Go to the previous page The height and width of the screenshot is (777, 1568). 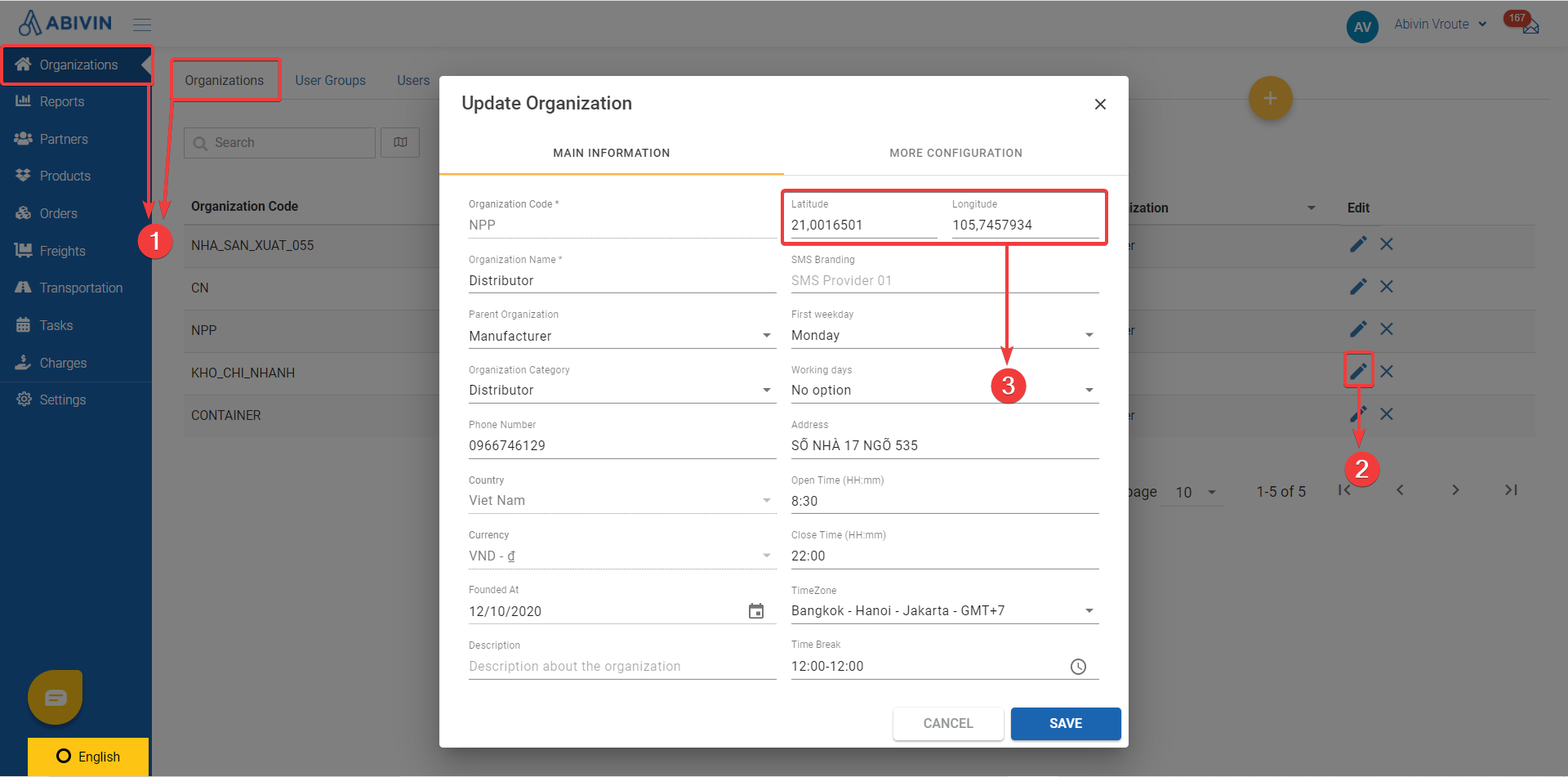pyautogui.click(x=1400, y=490)
